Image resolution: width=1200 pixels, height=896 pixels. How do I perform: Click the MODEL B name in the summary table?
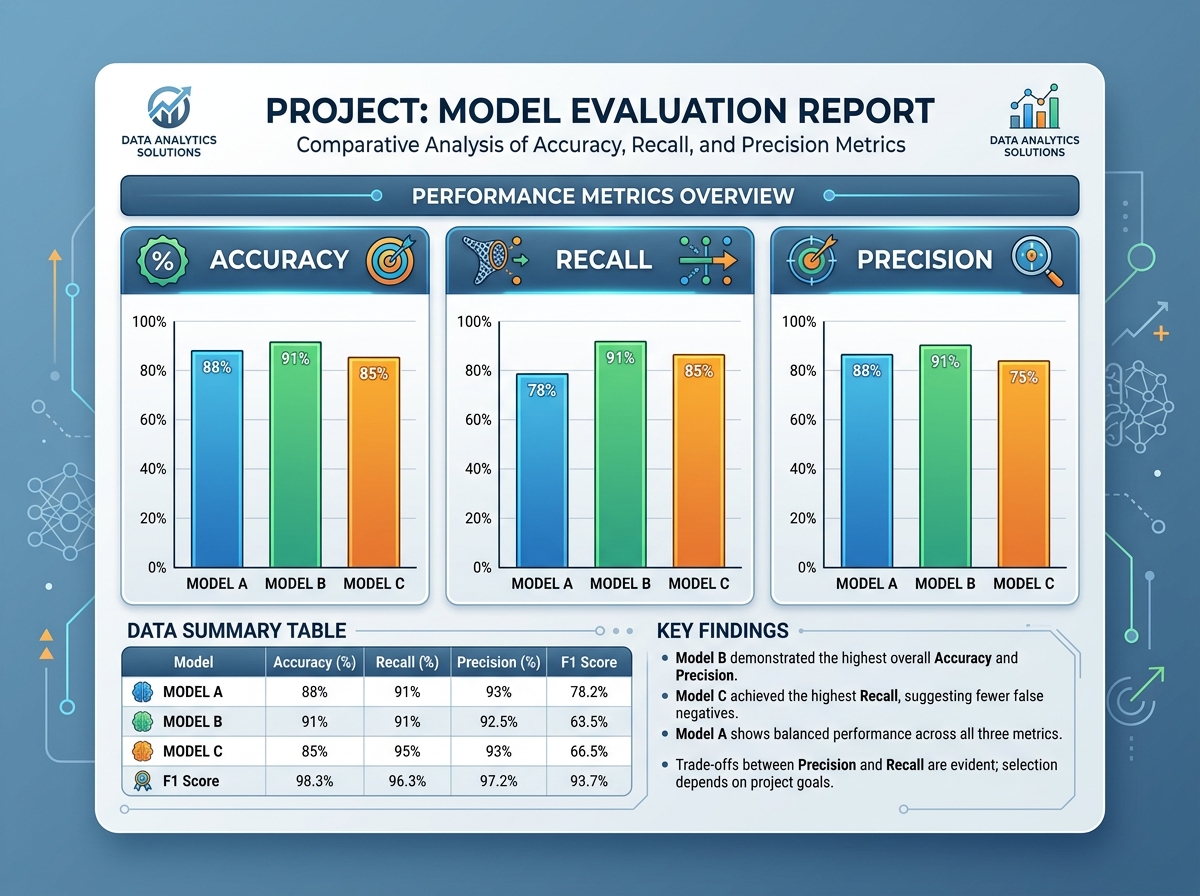(193, 721)
